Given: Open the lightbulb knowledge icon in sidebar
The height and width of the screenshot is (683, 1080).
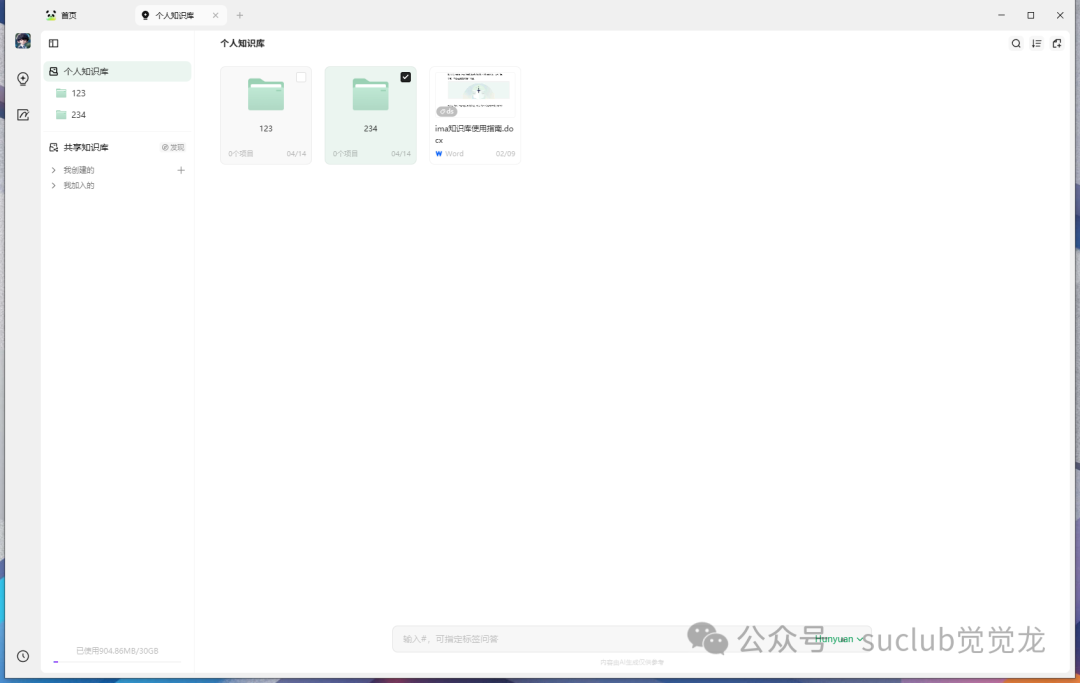Looking at the screenshot, I should (23, 79).
